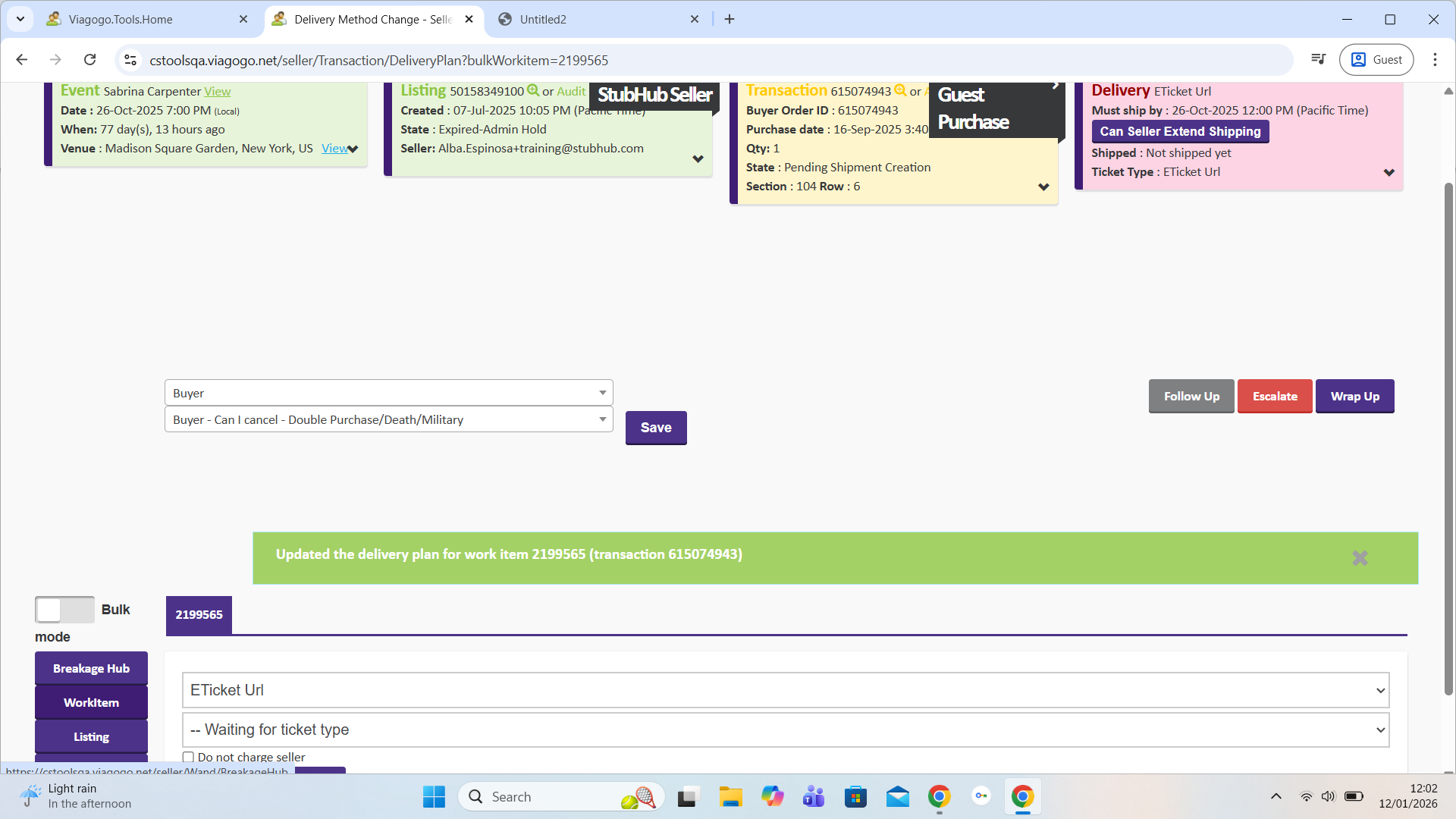This screenshot has height=819, width=1456.
Task: Open the Chrome three-dot menu
Action: coord(1435,60)
